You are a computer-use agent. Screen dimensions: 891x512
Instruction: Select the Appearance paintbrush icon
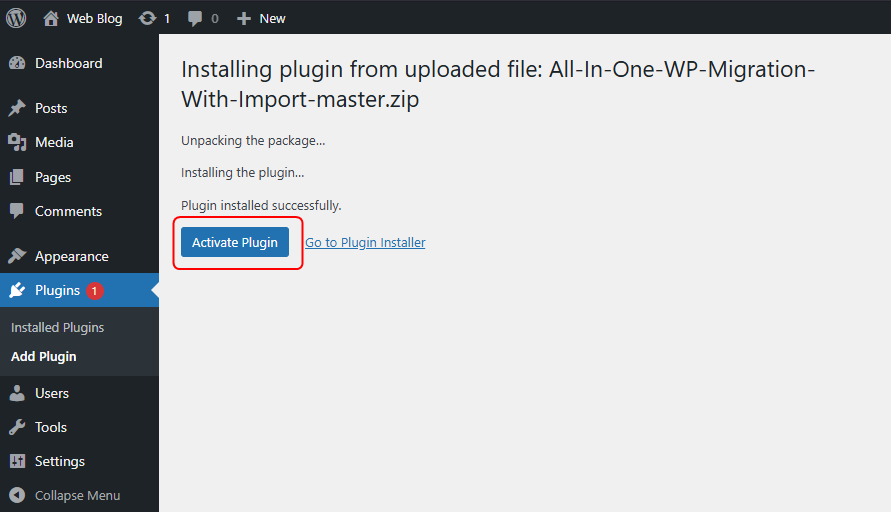17,257
